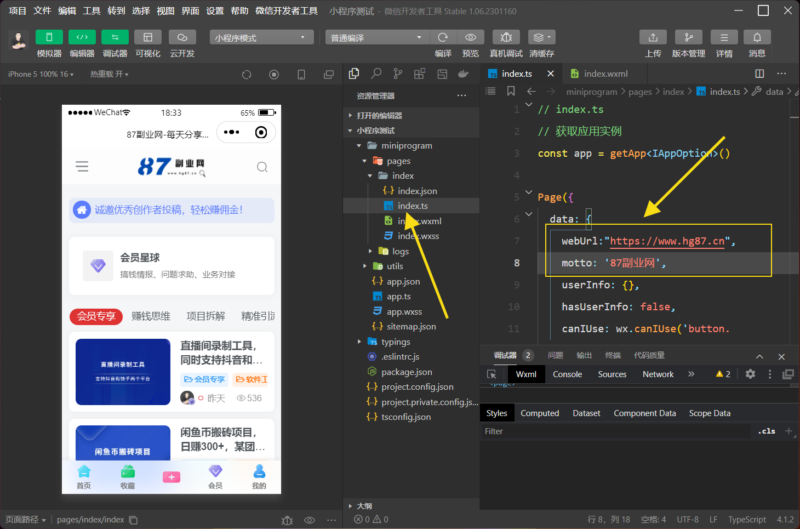Open the messages bell icon
Image resolution: width=800 pixels, height=529 pixels.
coord(757,37)
